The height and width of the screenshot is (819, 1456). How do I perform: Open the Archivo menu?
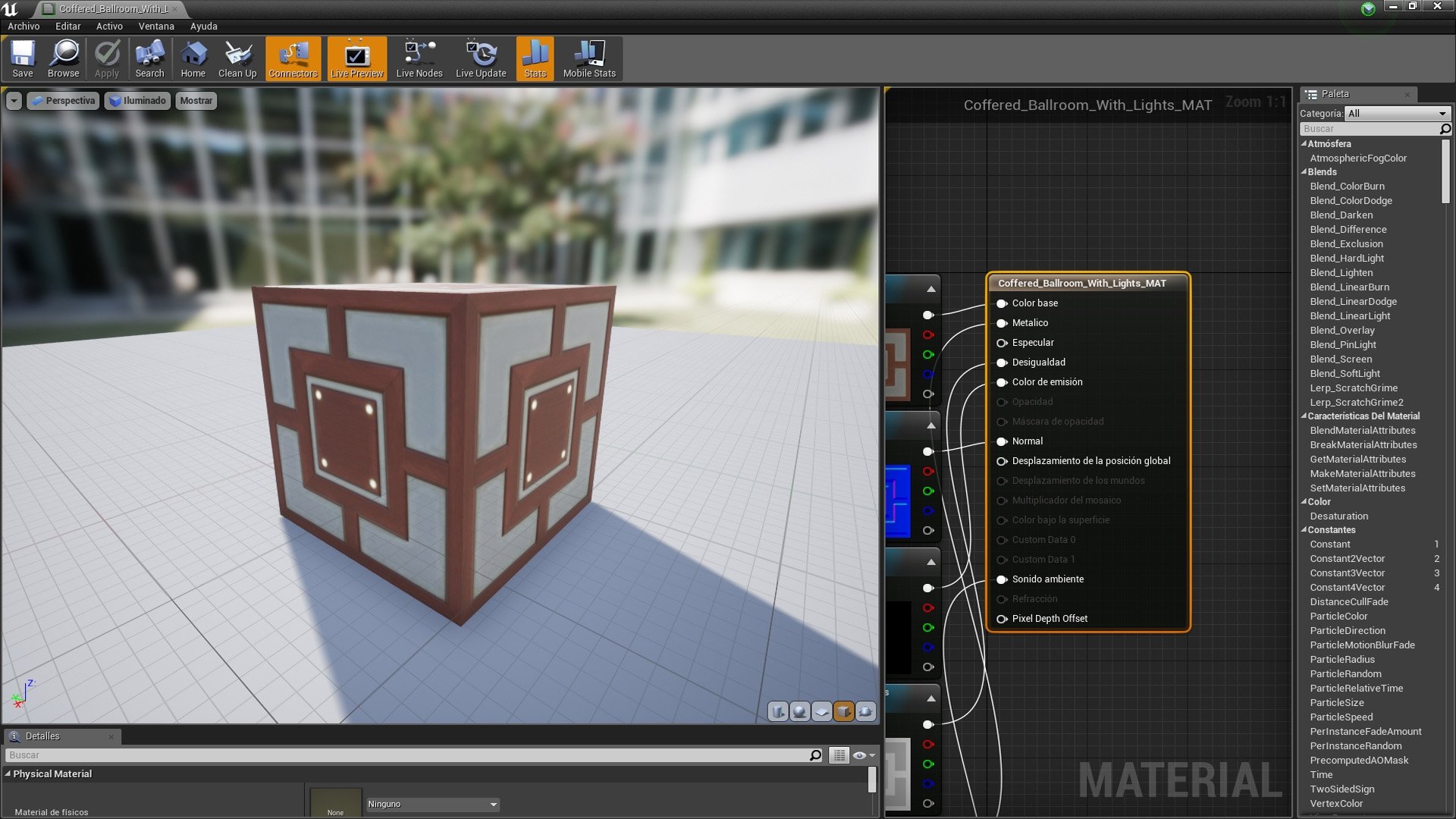pos(24,26)
